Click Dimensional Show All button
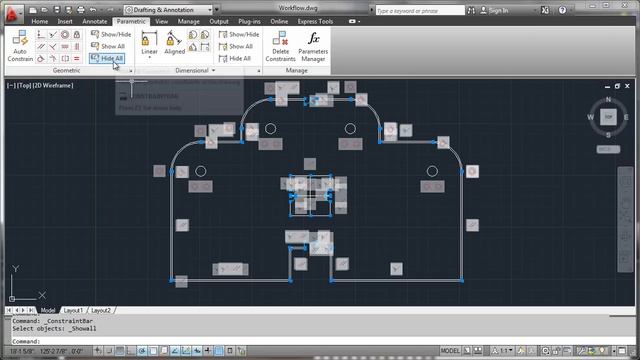The height and width of the screenshot is (360, 640). point(236,47)
